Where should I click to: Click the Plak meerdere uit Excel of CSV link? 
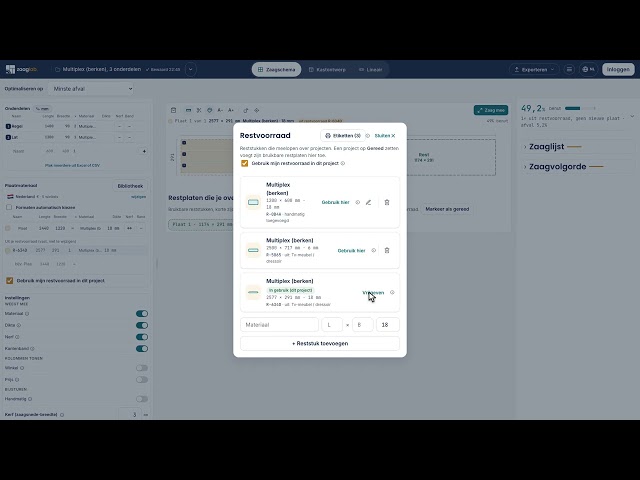click(x=72, y=165)
